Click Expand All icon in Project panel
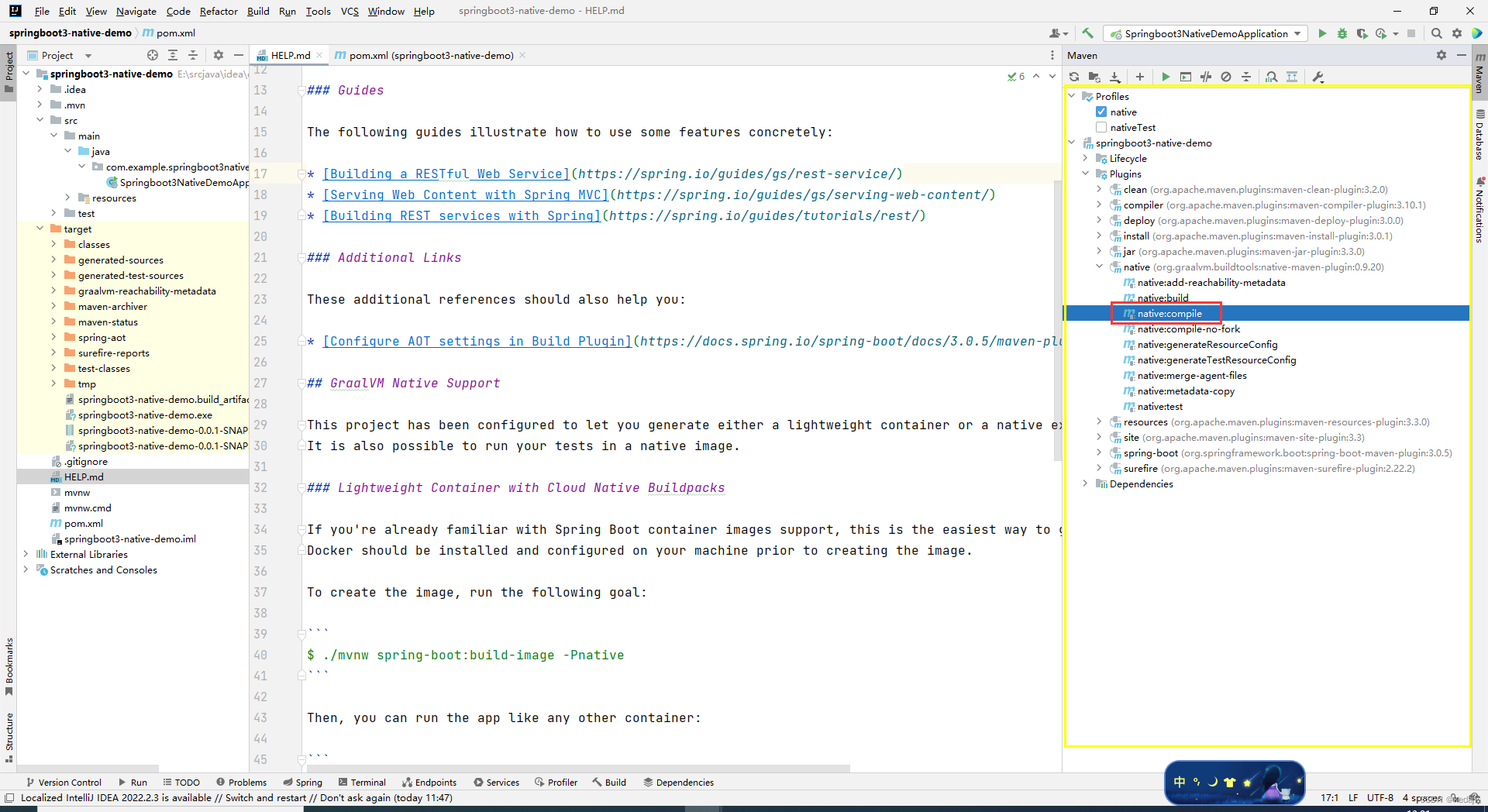The image size is (1488, 812). tap(173, 55)
